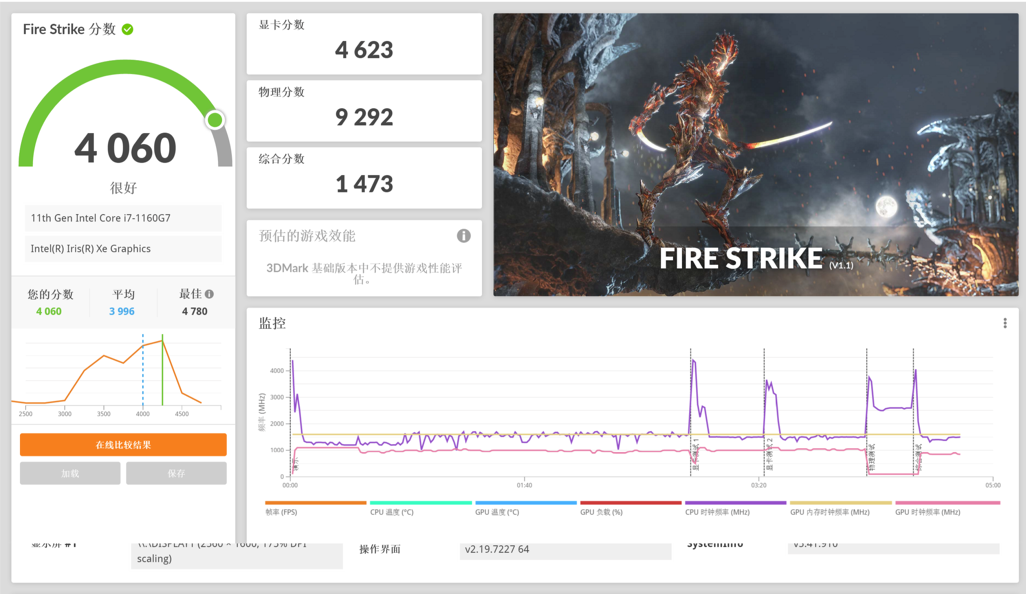The height and width of the screenshot is (594, 1026).
Task: Click the Fire Strike 分数 title
Action: coord(69,29)
